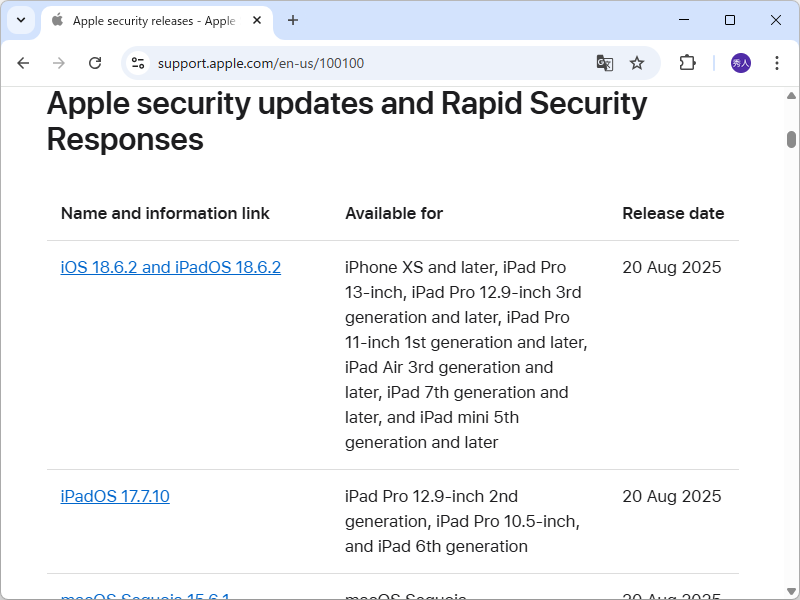Open the iPadOS 17.7.10 security link
This screenshot has width=800, height=600.
click(x=115, y=496)
